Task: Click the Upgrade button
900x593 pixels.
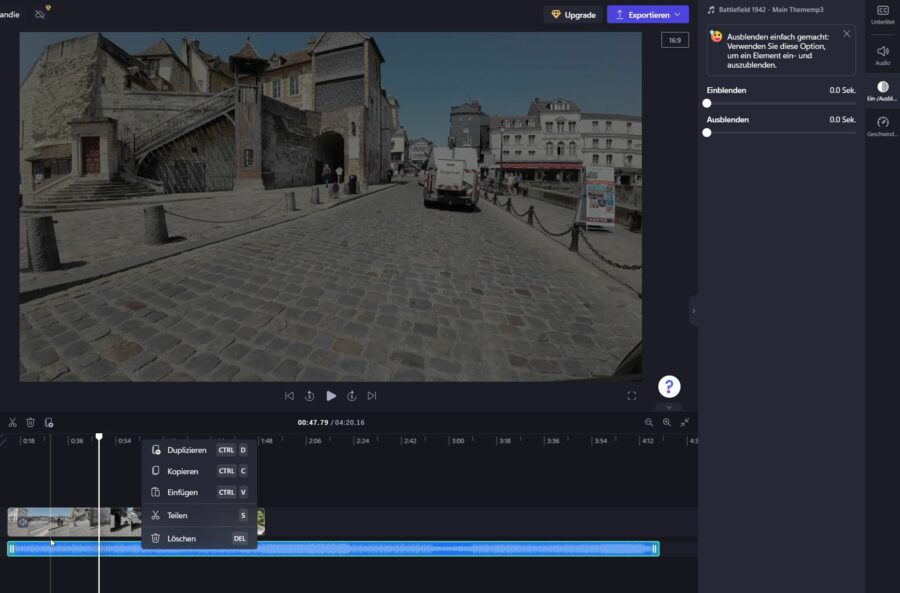Action: [x=570, y=14]
